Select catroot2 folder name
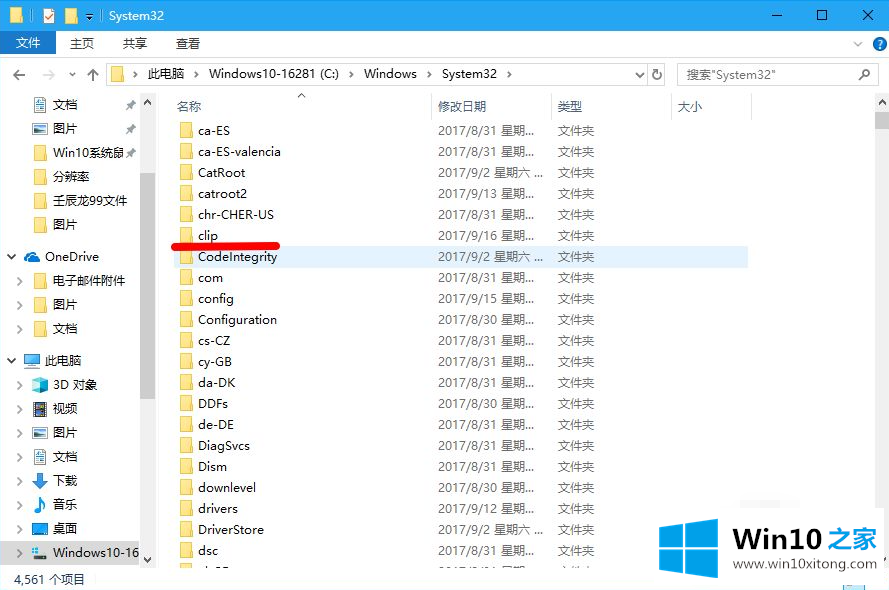Screen dimensions: 889x590 pos(222,193)
